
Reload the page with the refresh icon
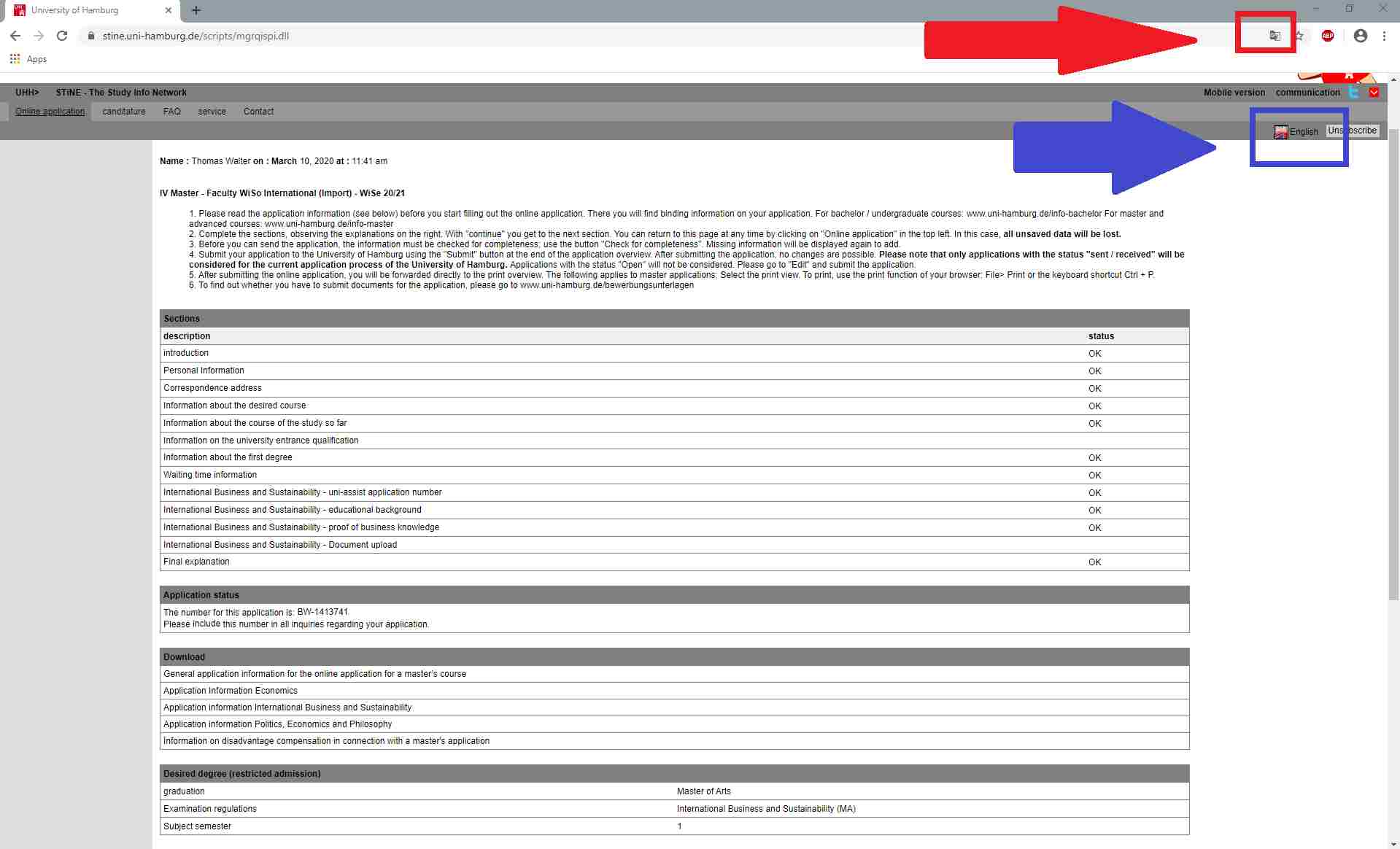(x=62, y=36)
